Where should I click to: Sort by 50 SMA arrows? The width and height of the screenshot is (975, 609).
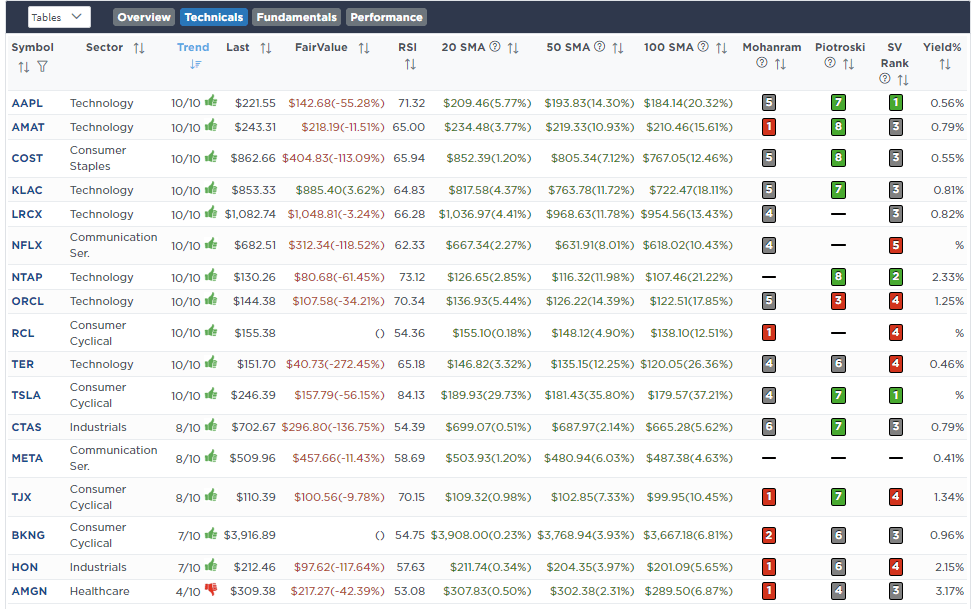coord(617,48)
